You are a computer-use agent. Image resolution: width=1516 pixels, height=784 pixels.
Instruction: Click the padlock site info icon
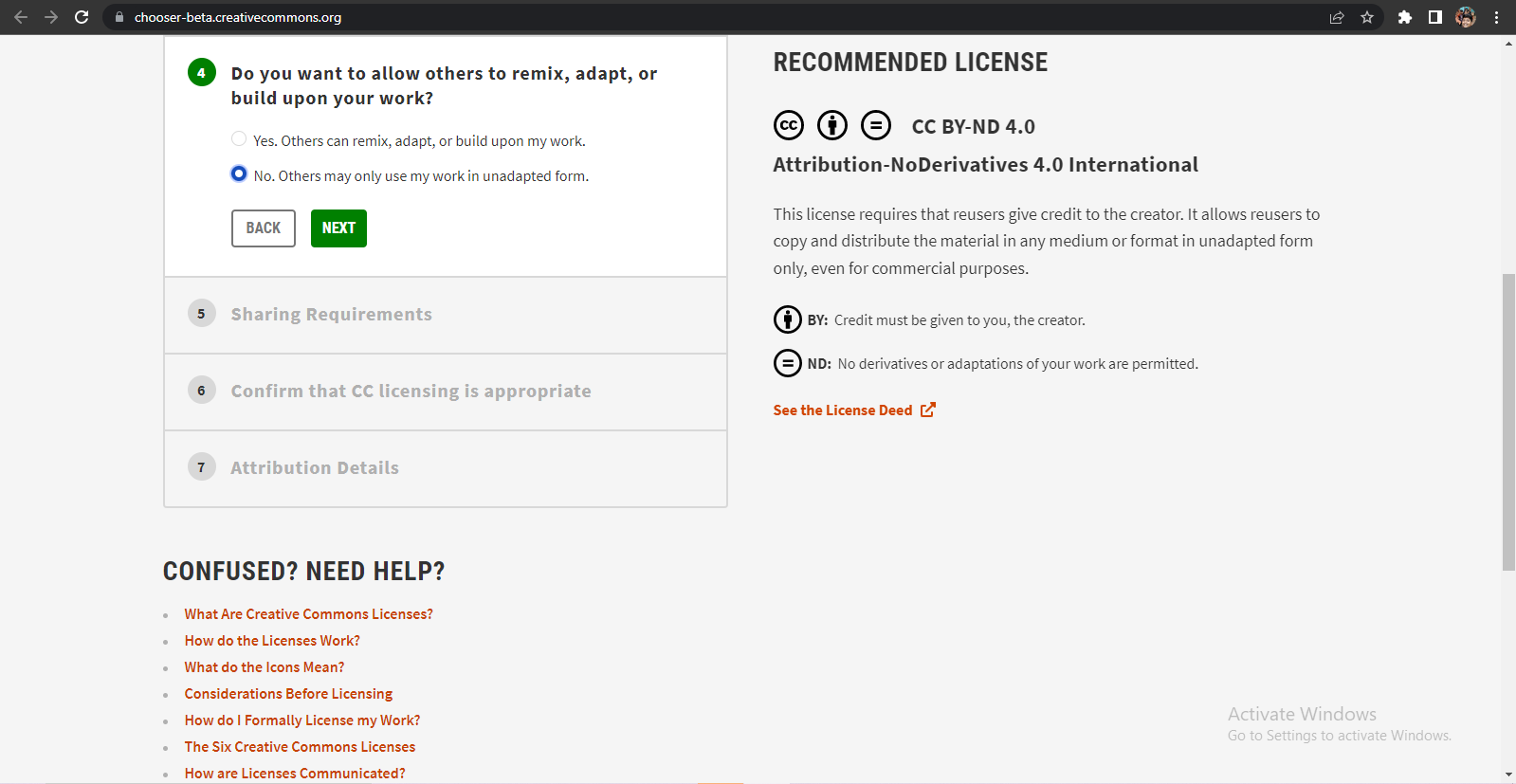point(119,17)
